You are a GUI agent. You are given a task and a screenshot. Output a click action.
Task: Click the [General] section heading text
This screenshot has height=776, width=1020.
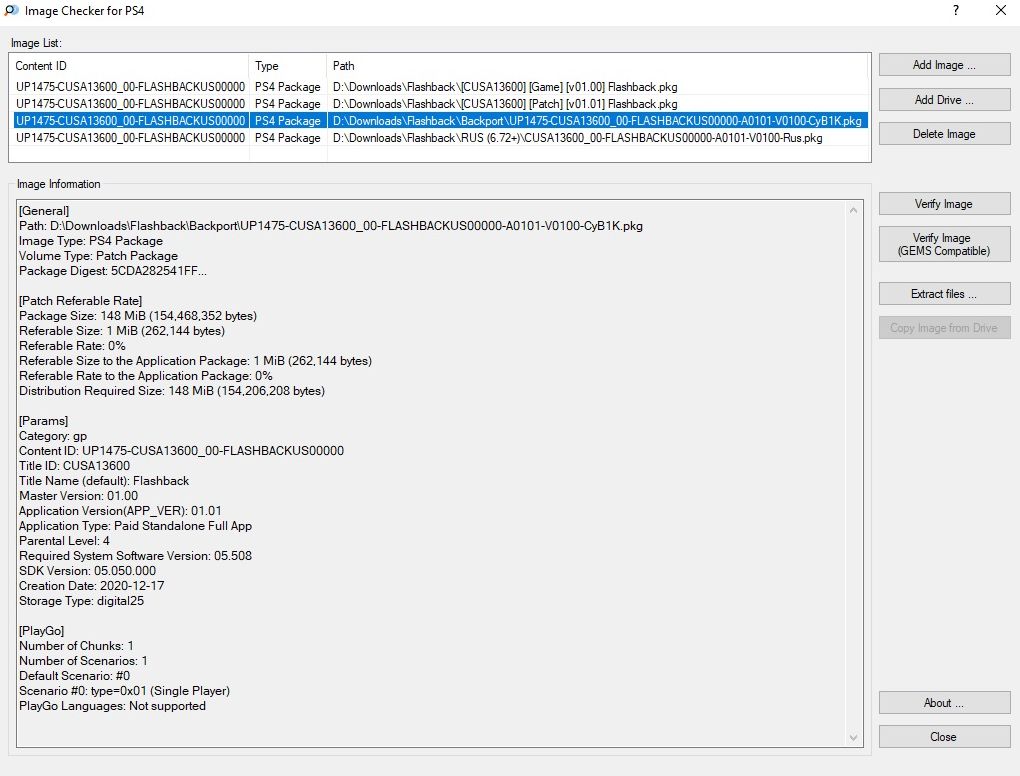click(x=44, y=211)
